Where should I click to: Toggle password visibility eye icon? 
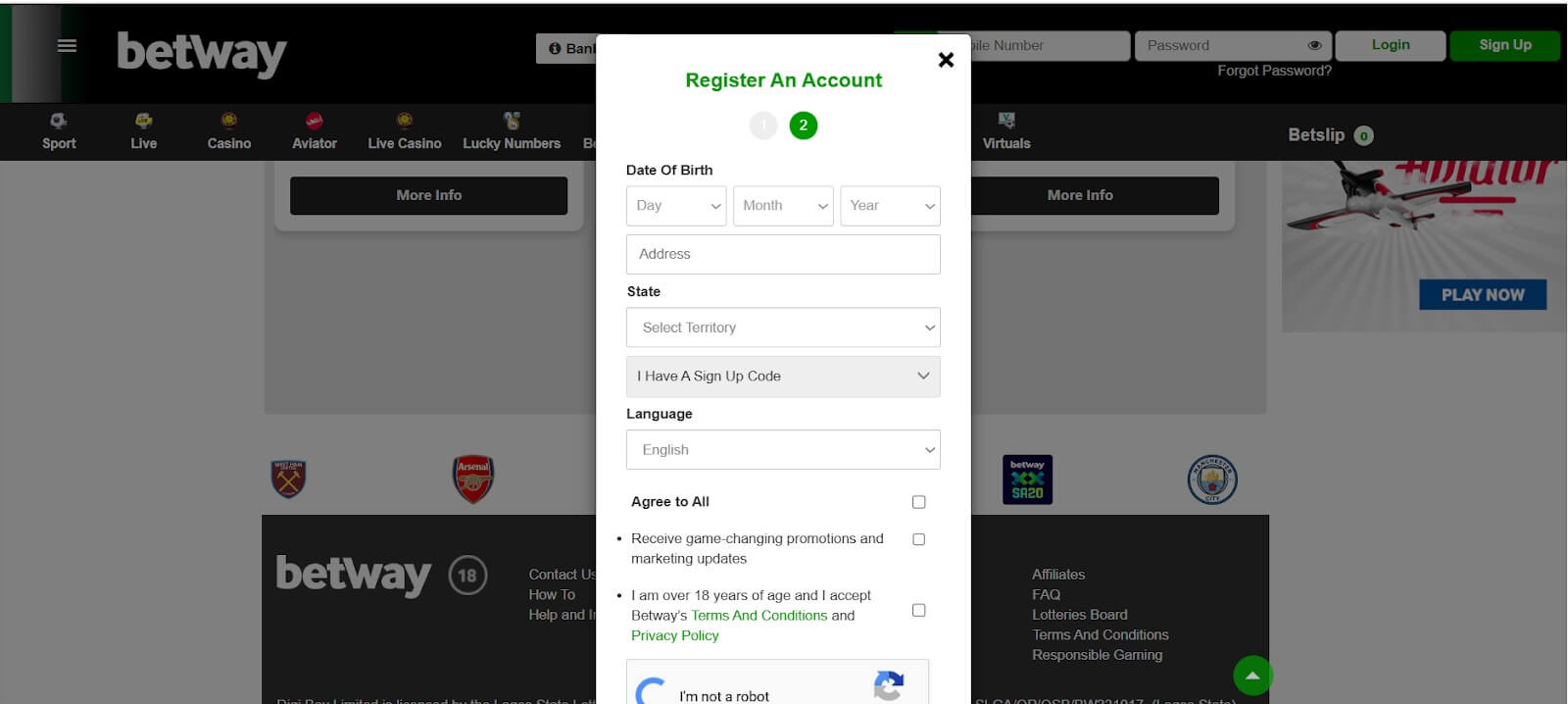(1314, 45)
